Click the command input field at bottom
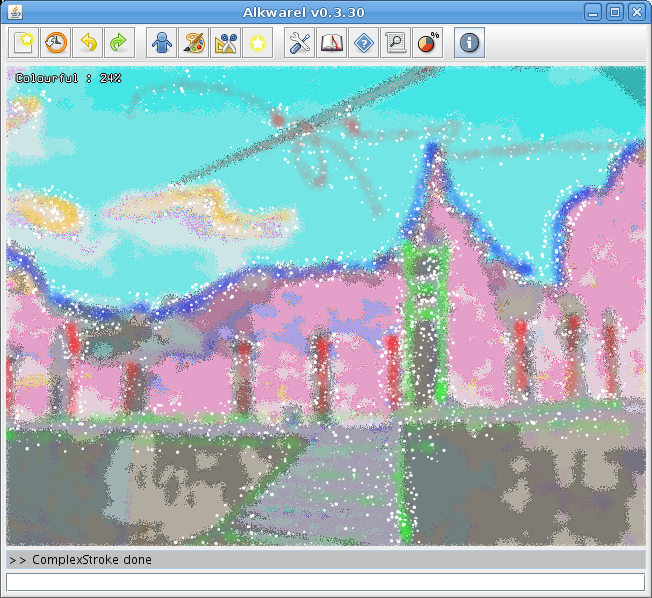 coord(325,581)
